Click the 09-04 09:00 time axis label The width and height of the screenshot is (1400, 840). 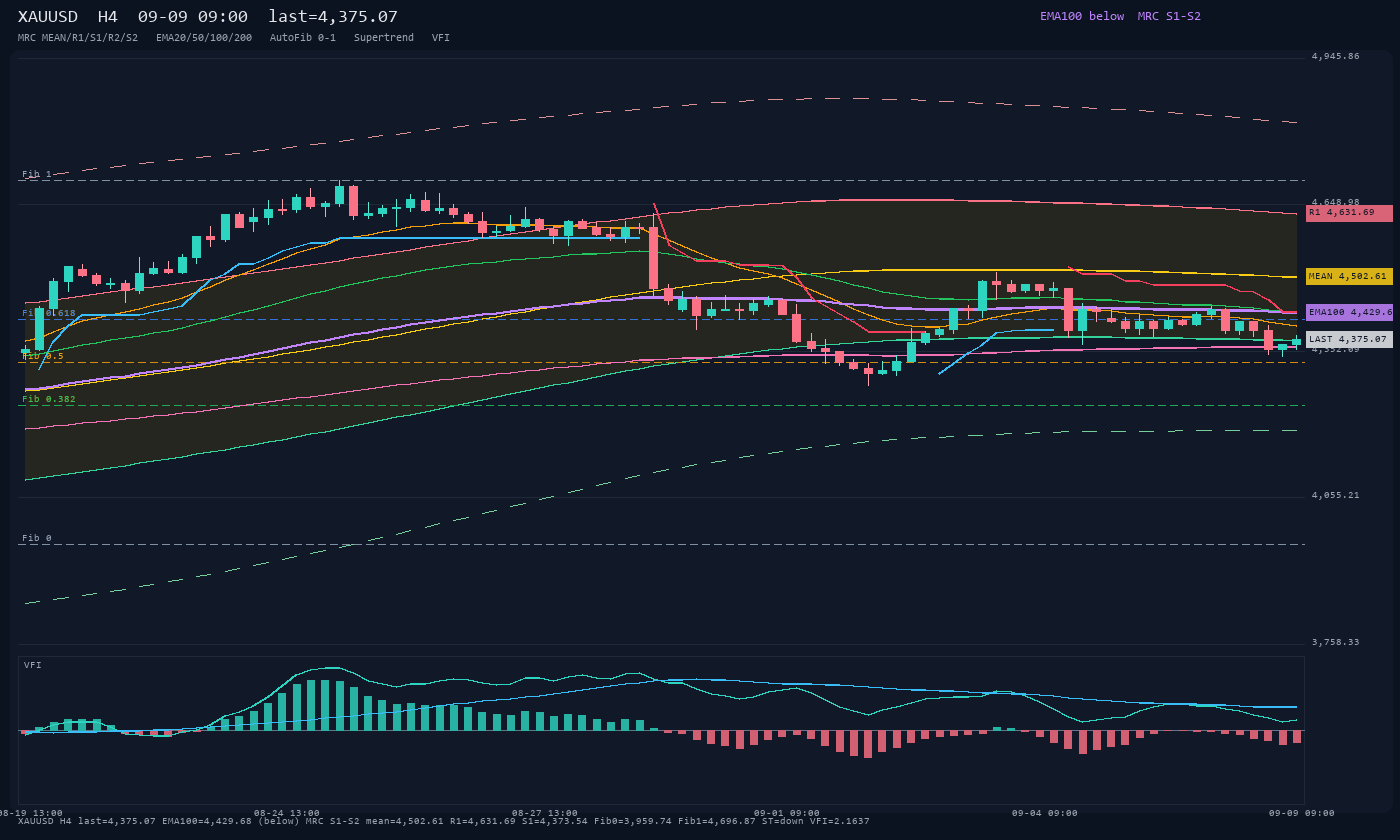coord(1045,813)
